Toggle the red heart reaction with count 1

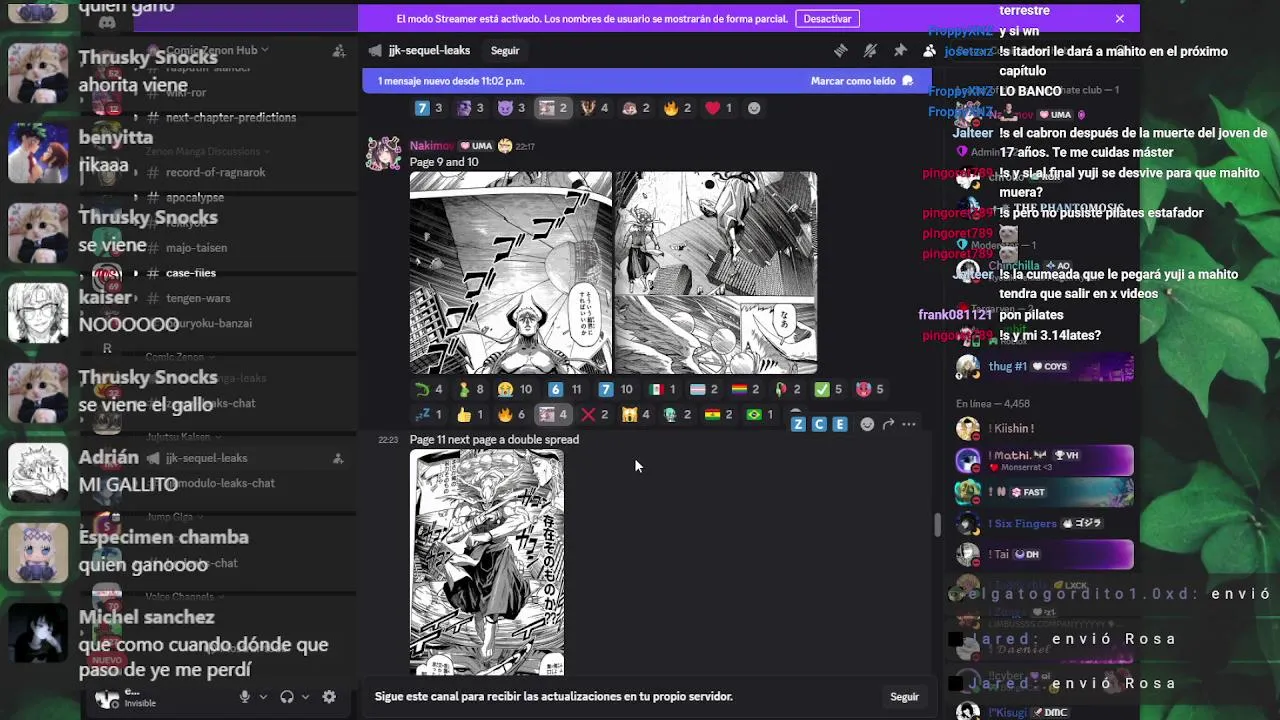point(719,108)
